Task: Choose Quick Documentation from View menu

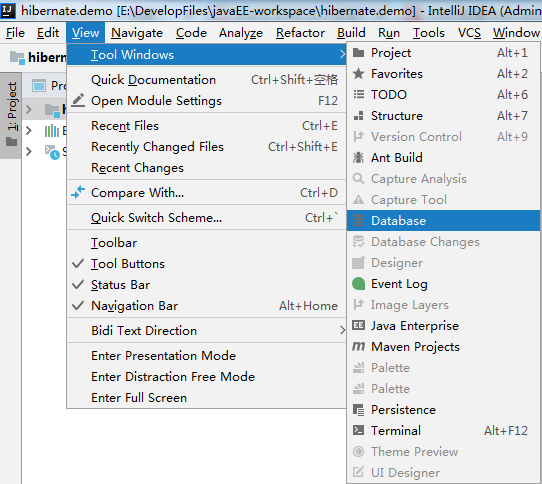Action: coord(206,80)
